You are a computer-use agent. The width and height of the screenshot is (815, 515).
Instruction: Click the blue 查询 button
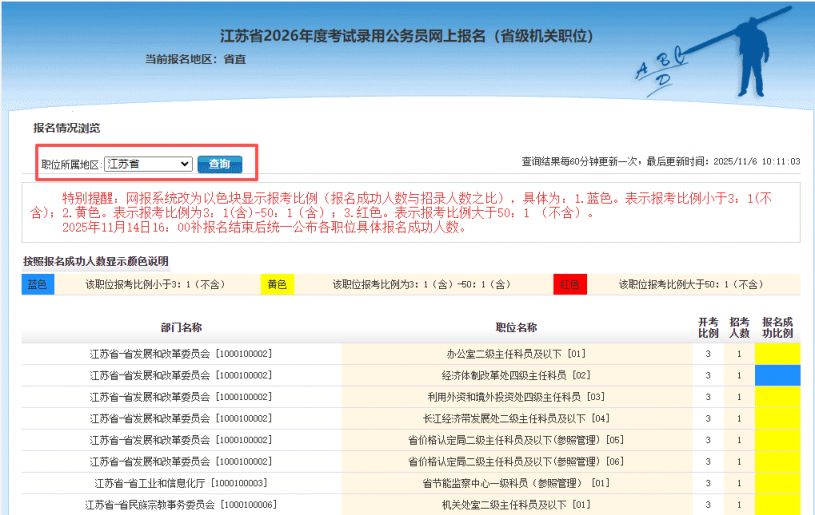click(219, 164)
